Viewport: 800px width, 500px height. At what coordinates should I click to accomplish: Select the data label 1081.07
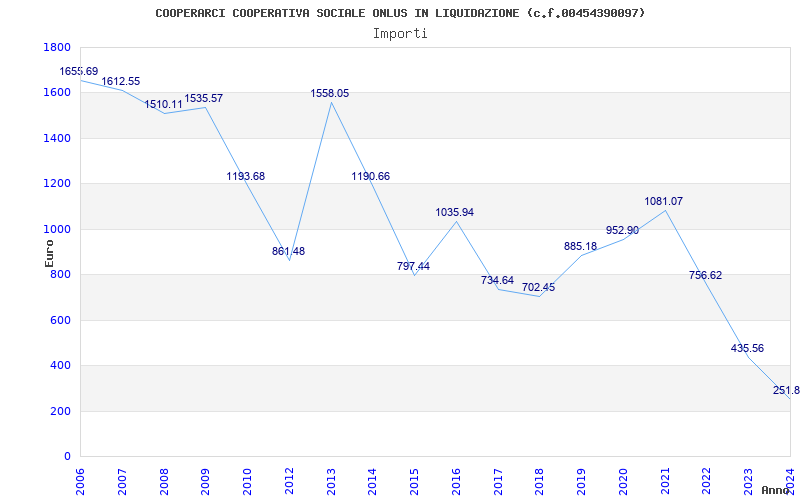[663, 202]
